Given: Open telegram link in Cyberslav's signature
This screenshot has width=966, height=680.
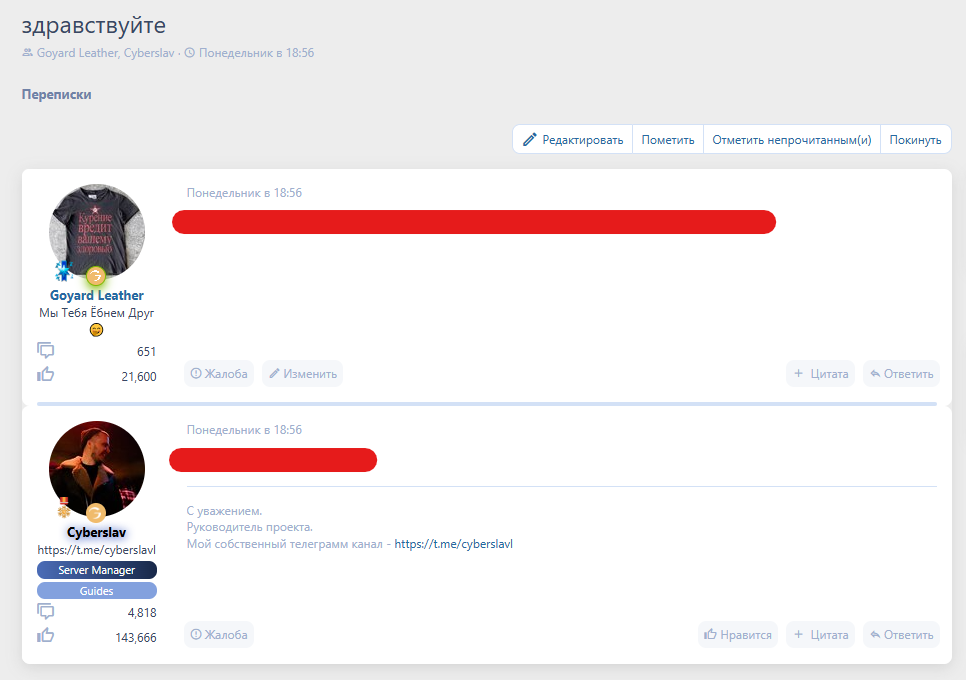Looking at the screenshot, I should (x=453, y=544).
